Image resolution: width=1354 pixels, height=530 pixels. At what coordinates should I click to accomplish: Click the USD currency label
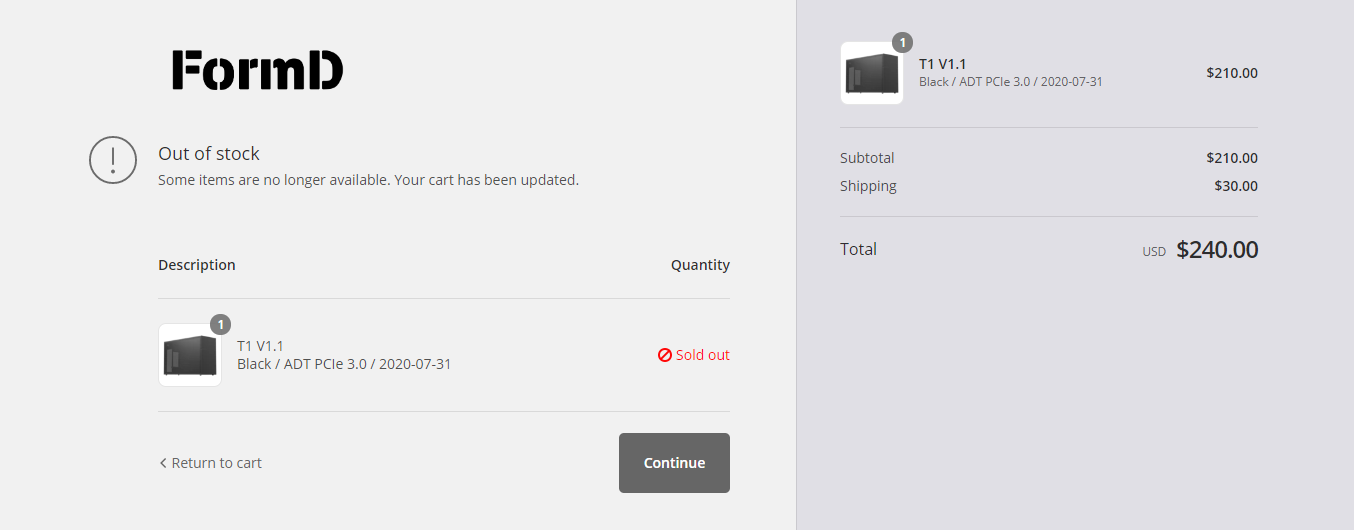1154,252
